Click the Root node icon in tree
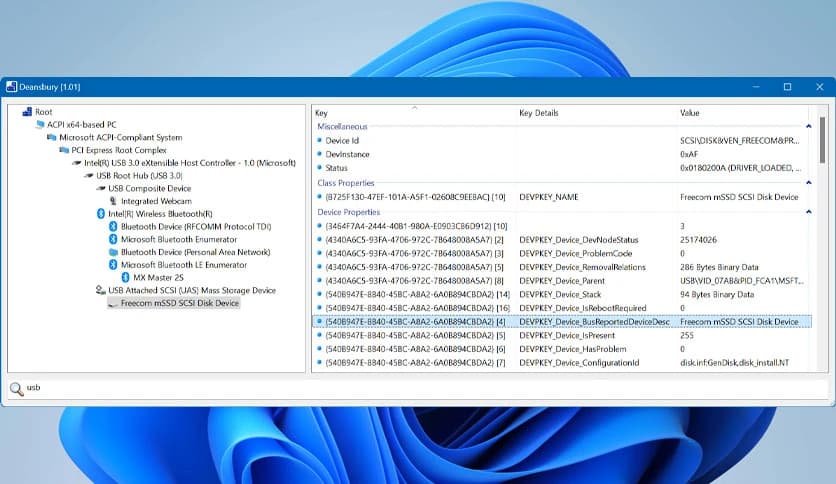836x484 pixels. [x=27, y=112]
